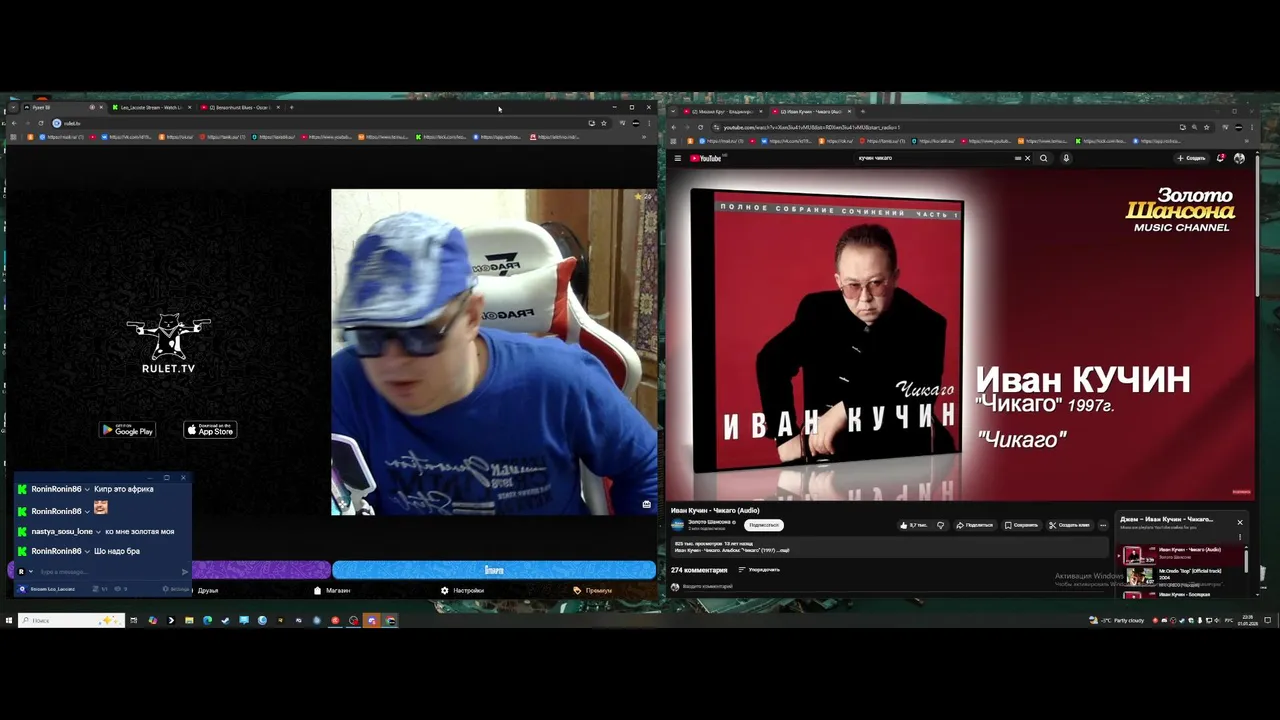
Task: Click the Создать button in YouTube header
Action: coord(1191,158)
